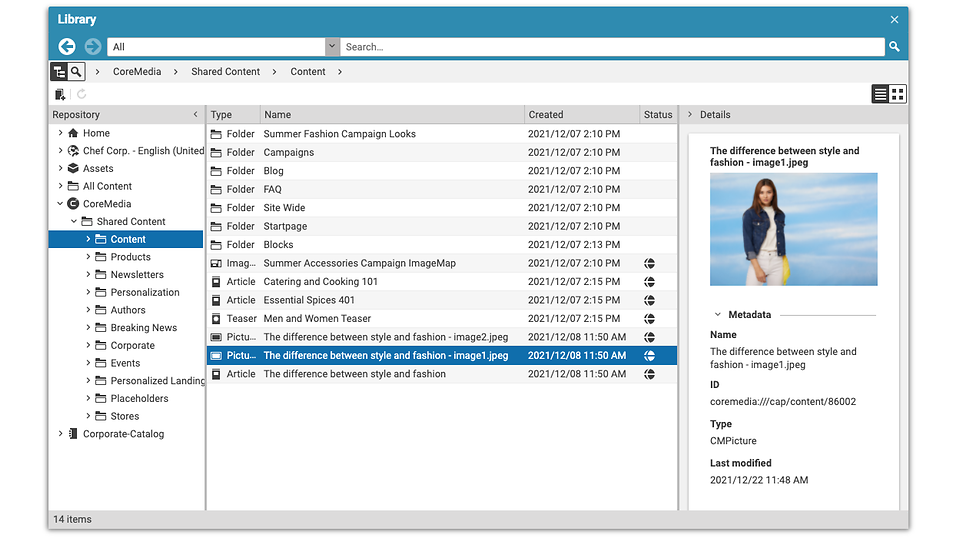Expand the Assets tree node
Viewport: 960px width, 540px height.
[x=60, y=168]
